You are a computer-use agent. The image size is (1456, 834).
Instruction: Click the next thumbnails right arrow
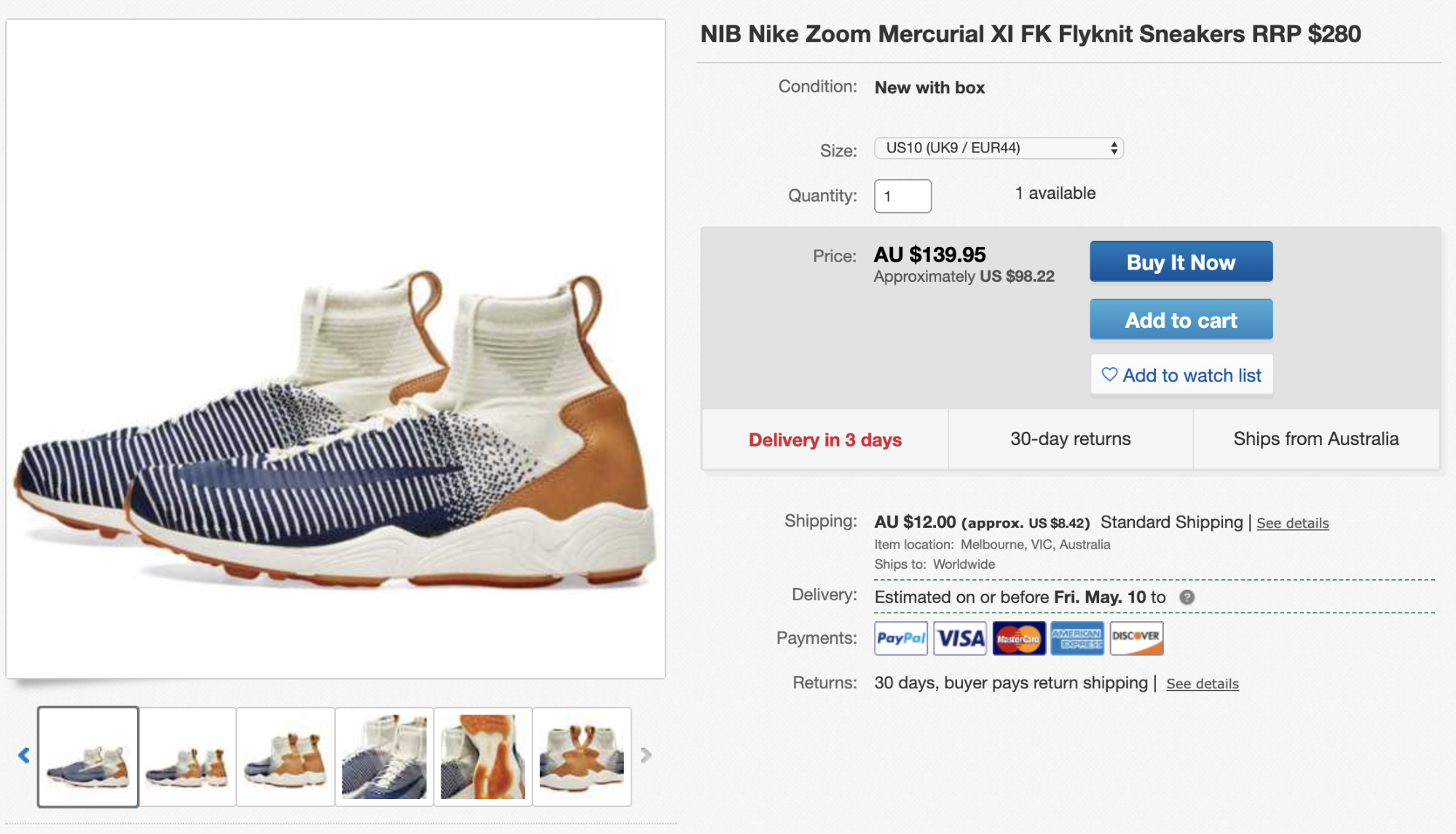[645, 755]
